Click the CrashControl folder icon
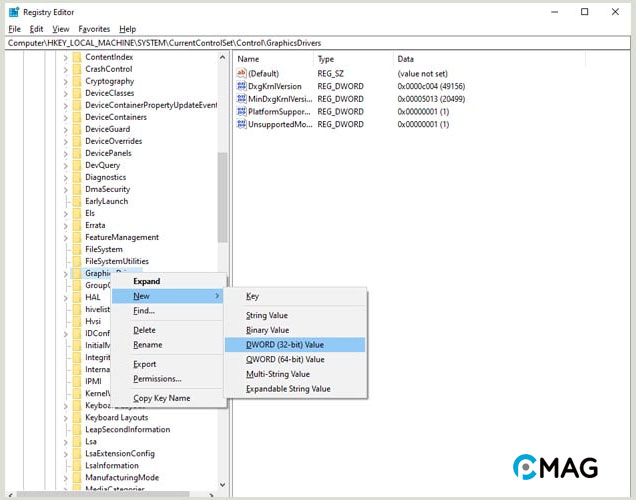 pos(77,69)
